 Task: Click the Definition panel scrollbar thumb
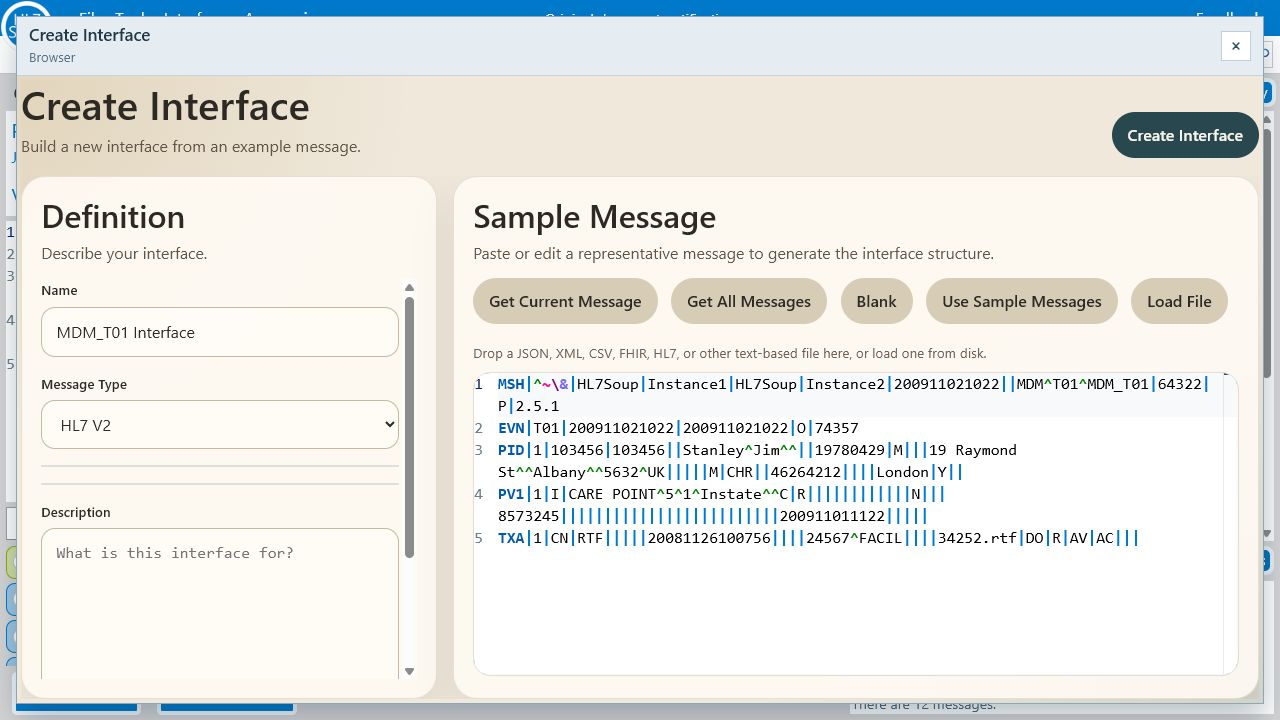click(409, 427)
